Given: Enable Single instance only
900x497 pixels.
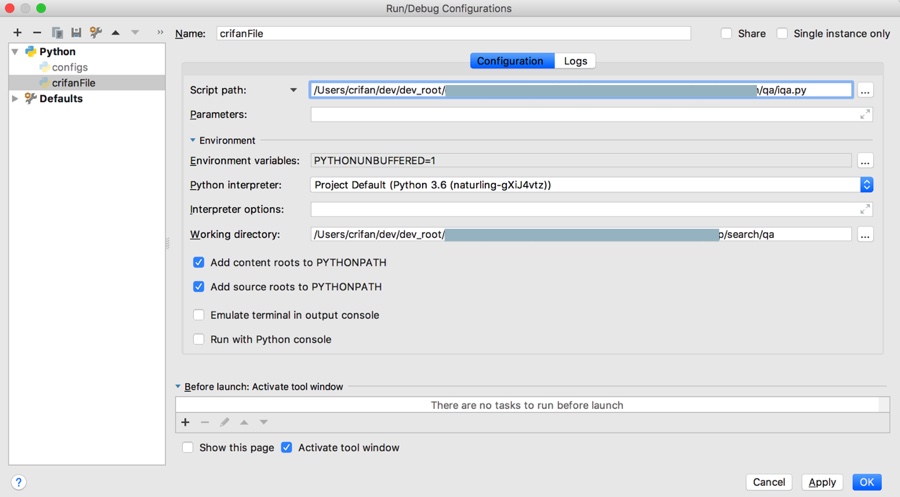Looking at the screenshot, I should 782,33.
